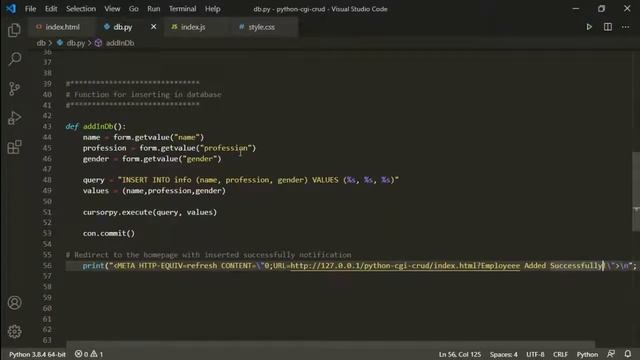This screenshot has height=360, width=640.
Task: Open notifications bell in status bar
Action: pyautogui.click(x=628, y=354)
